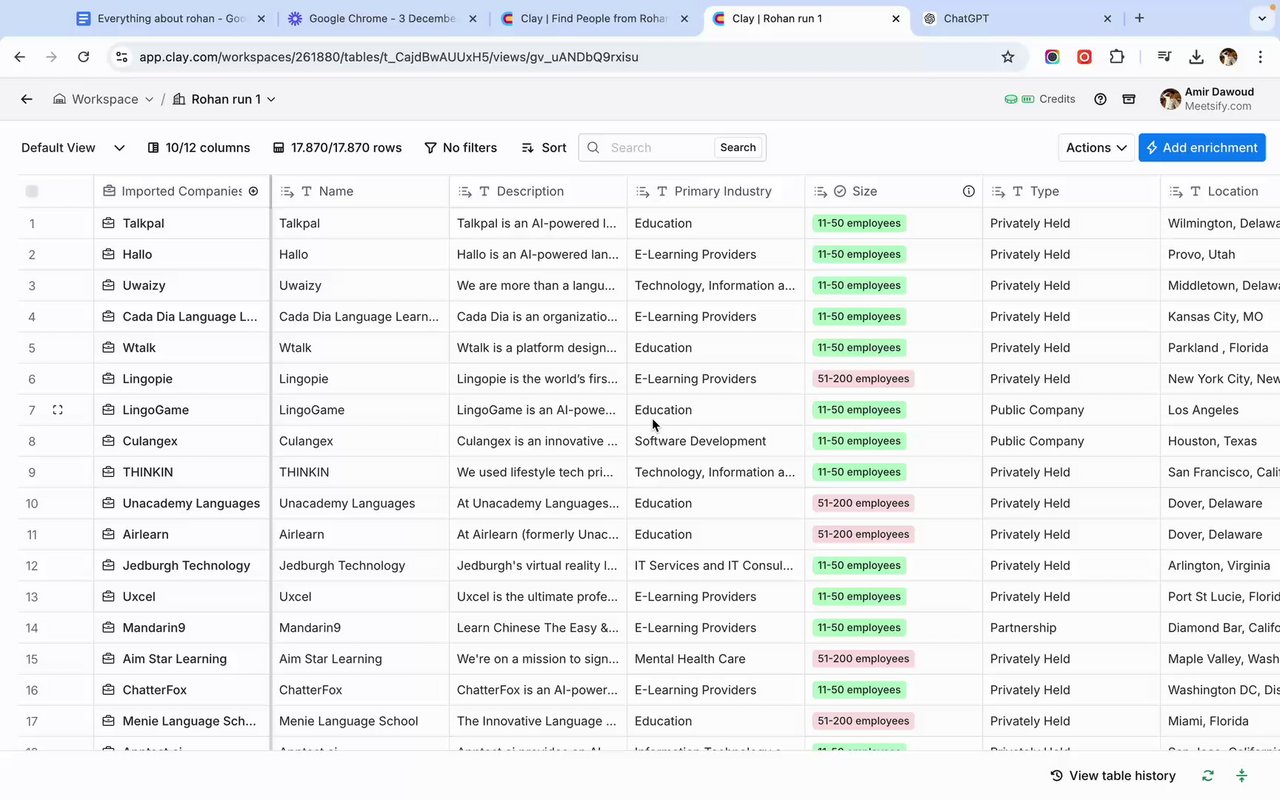Click the purple circular Chrome extension icon
Image resolution: width=1280 pixels, height=800 pixels.
tap(1052, 57)
